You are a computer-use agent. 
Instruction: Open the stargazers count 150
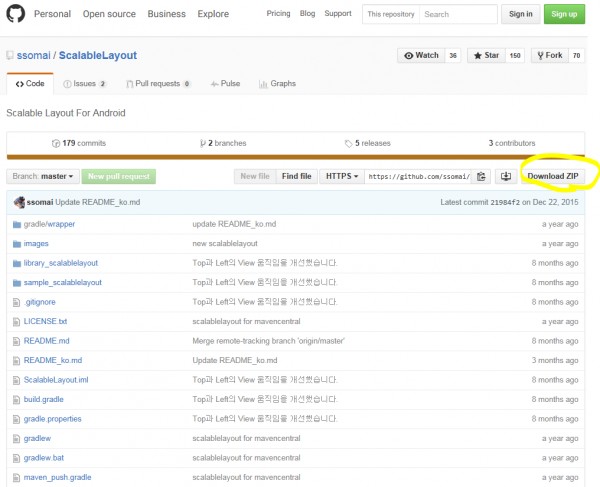(515, 55)
